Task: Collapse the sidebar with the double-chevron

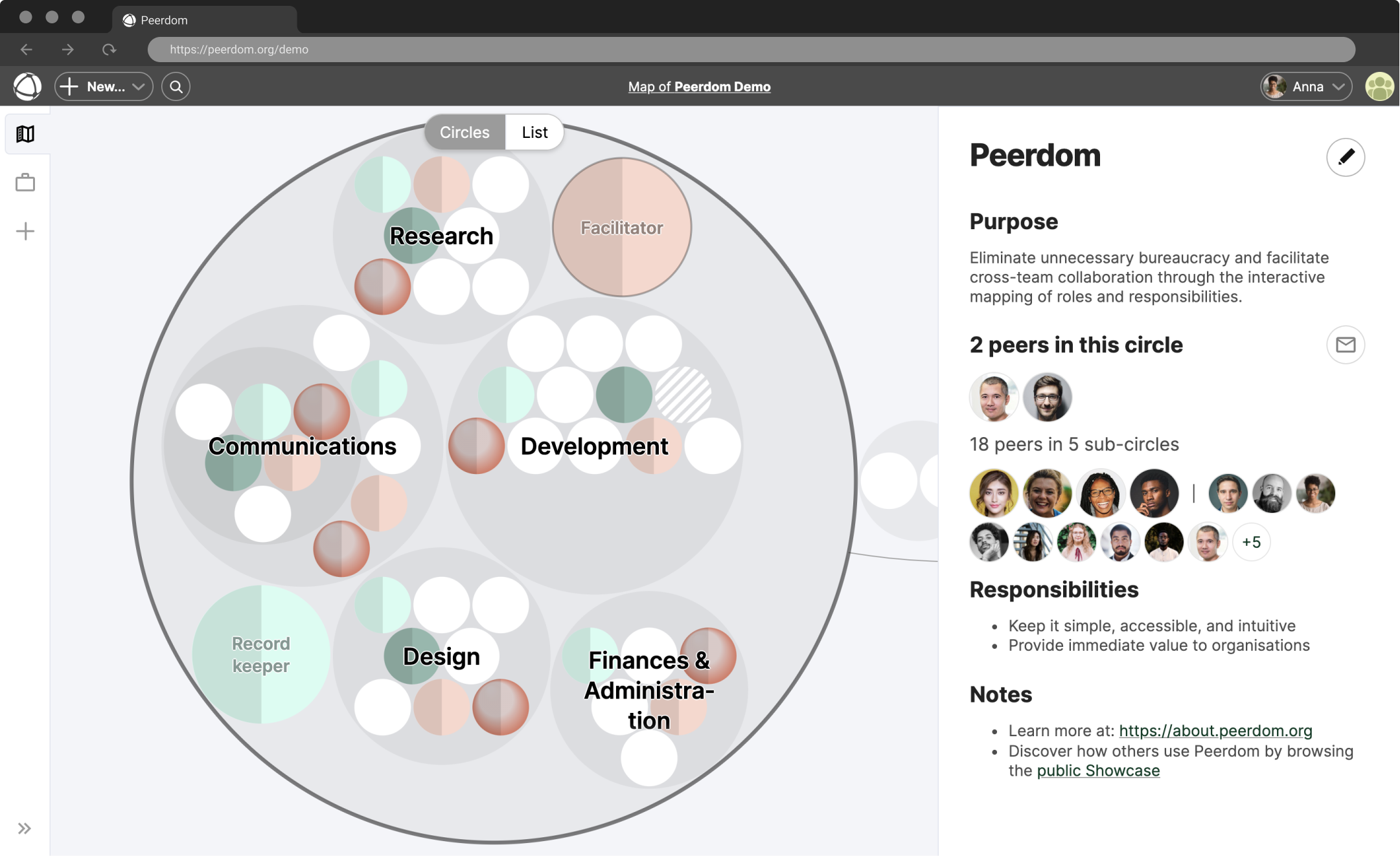Action: [x=25, y=828]
